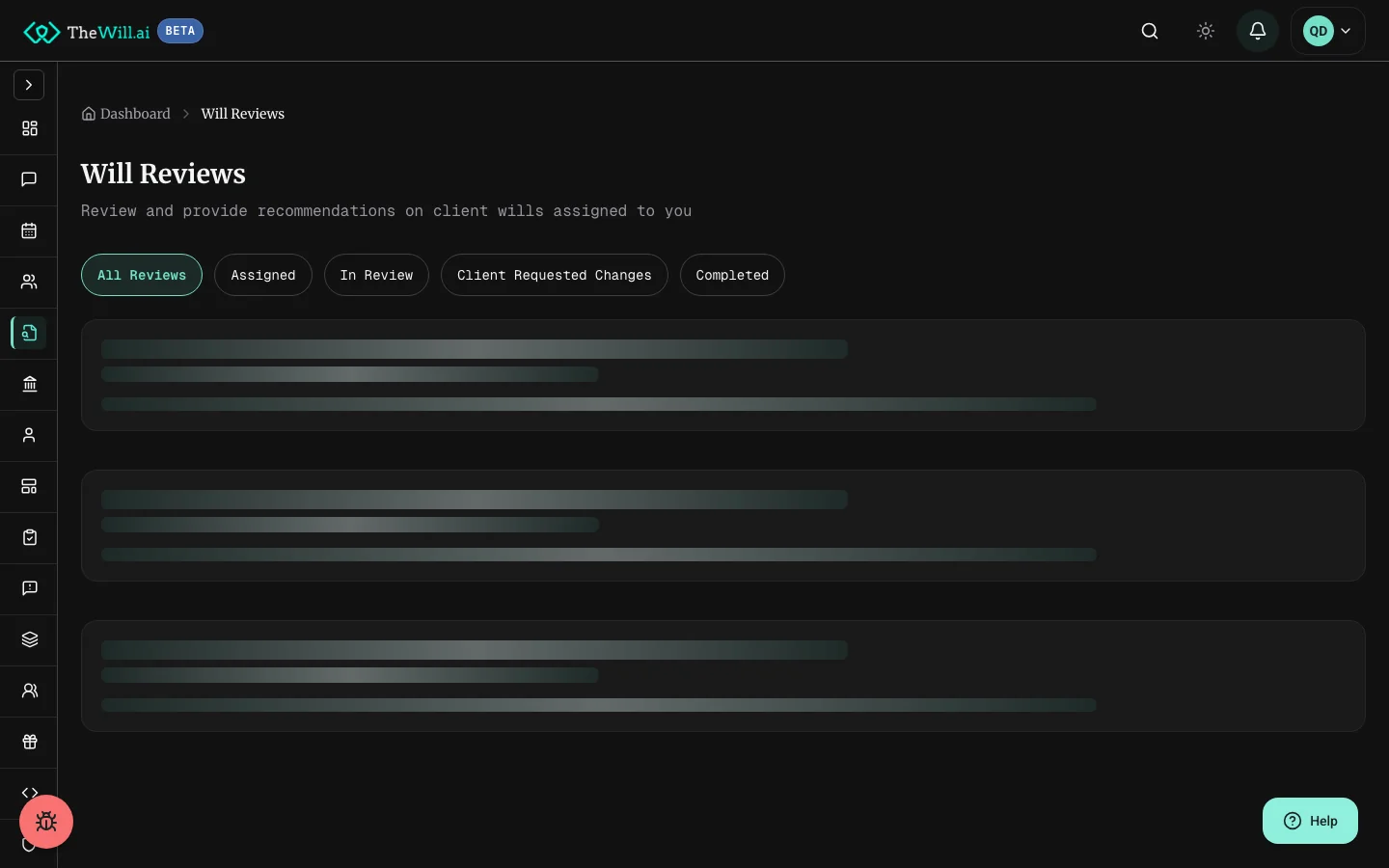Screen dimensions: 1389x868
Task: Click the Will Reviews breadcrumb text
Action: pos(243,114)
